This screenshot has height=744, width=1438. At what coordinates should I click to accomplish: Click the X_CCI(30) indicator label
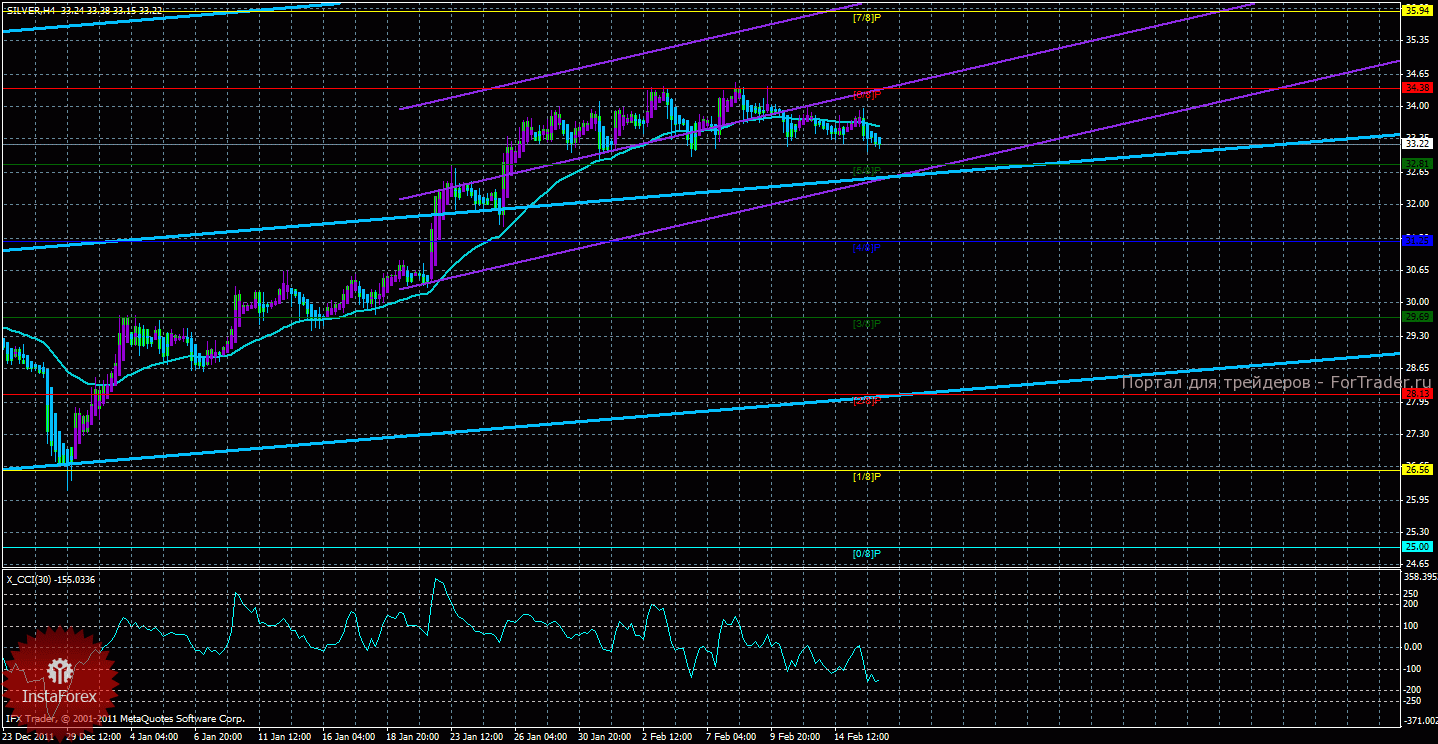tap(48, 579)
